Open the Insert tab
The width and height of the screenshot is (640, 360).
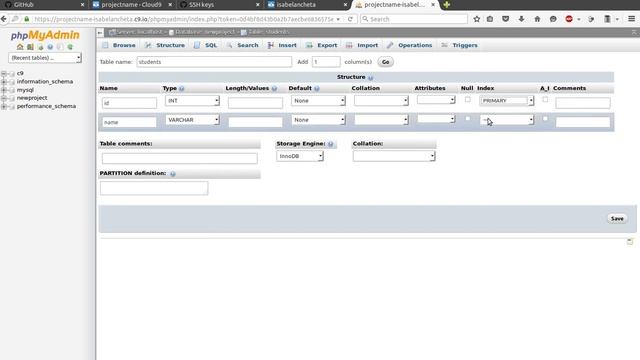click(x=282, y=45)
